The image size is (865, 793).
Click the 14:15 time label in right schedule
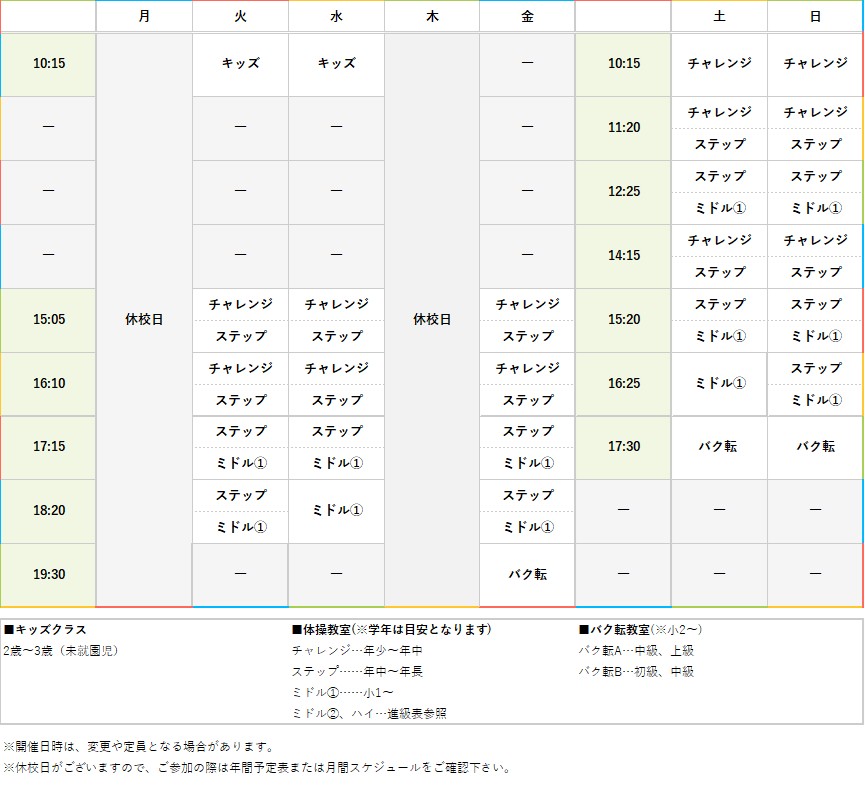[622, 256]
